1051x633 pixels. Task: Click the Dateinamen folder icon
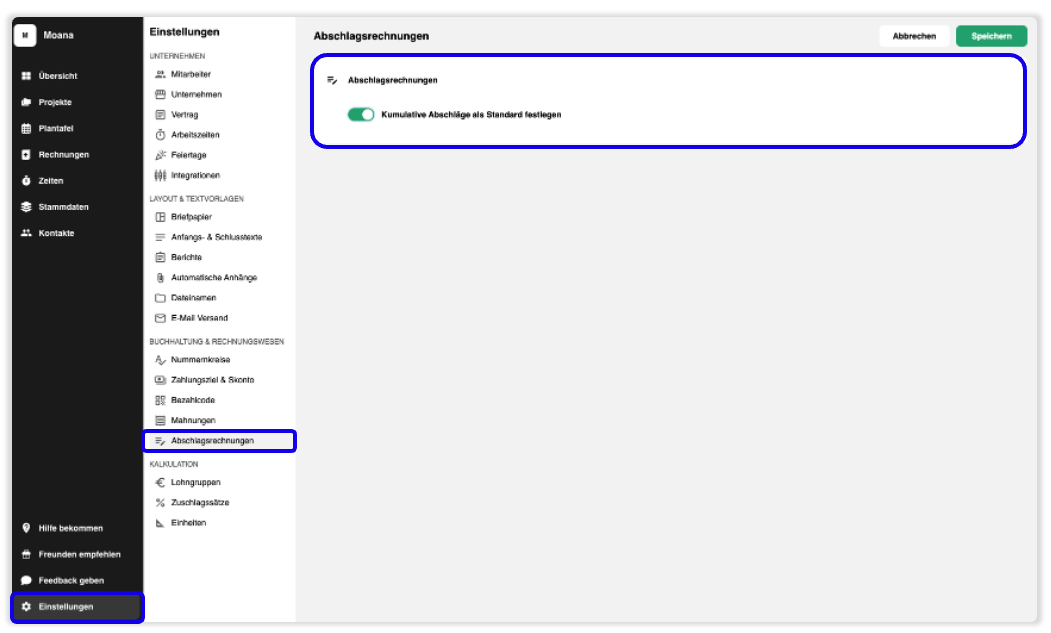click(160, 298)
